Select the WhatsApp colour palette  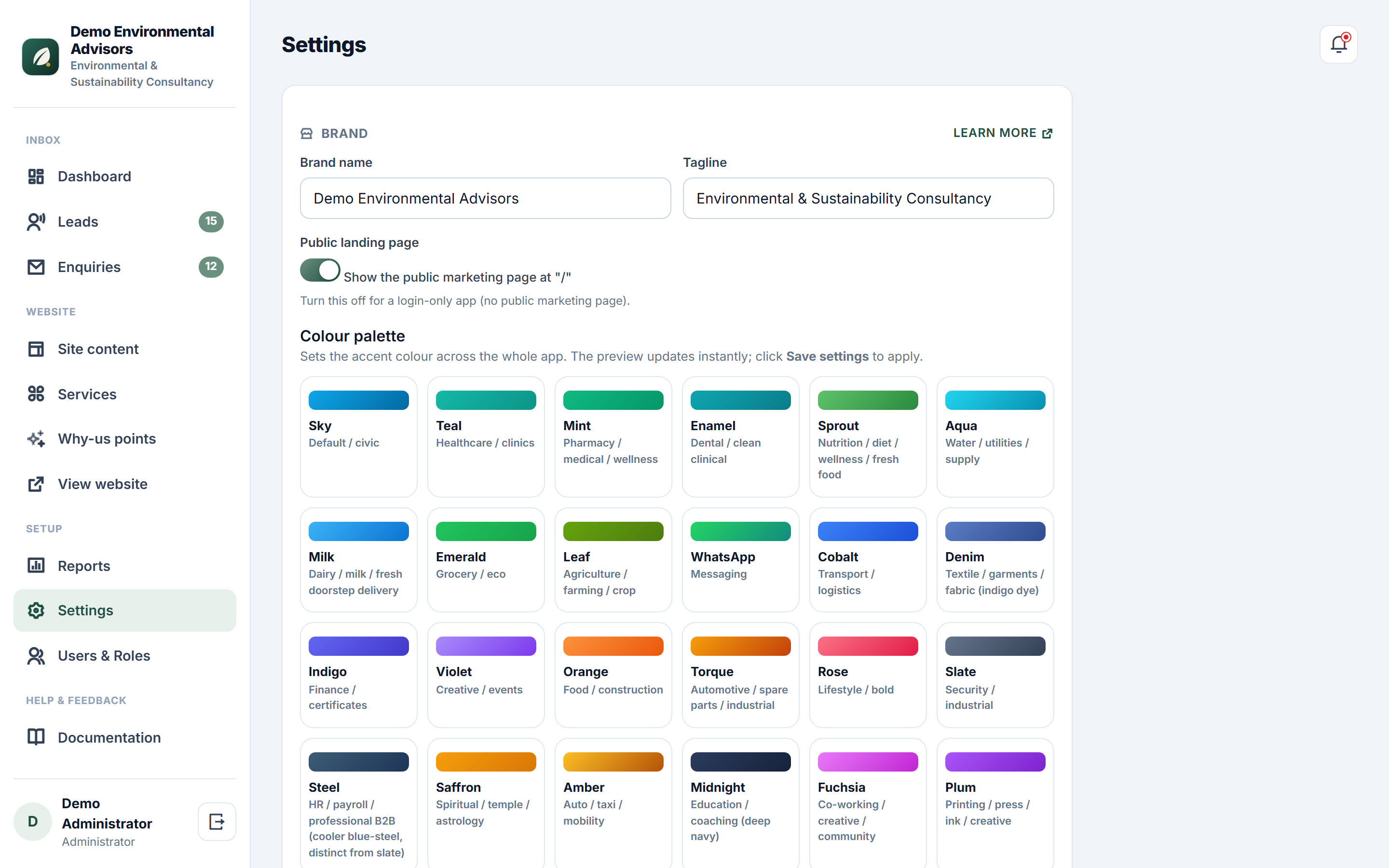[x=741, y=560]
